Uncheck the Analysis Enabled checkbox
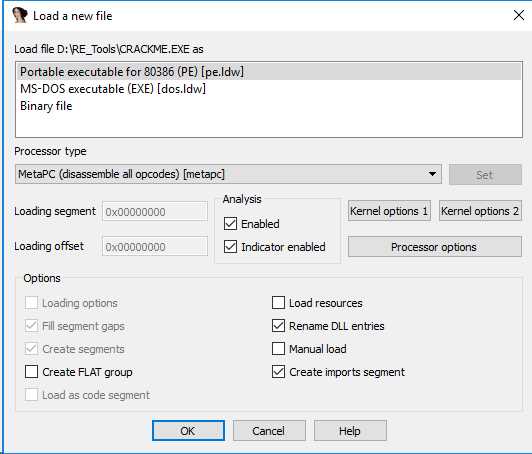 (x=230, y=224)
